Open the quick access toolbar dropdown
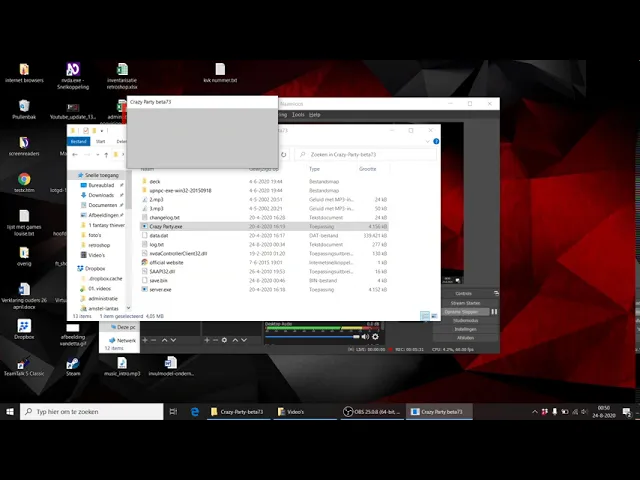Image resolution: width=640 pixels, height=480 pixels. [102, 131]
